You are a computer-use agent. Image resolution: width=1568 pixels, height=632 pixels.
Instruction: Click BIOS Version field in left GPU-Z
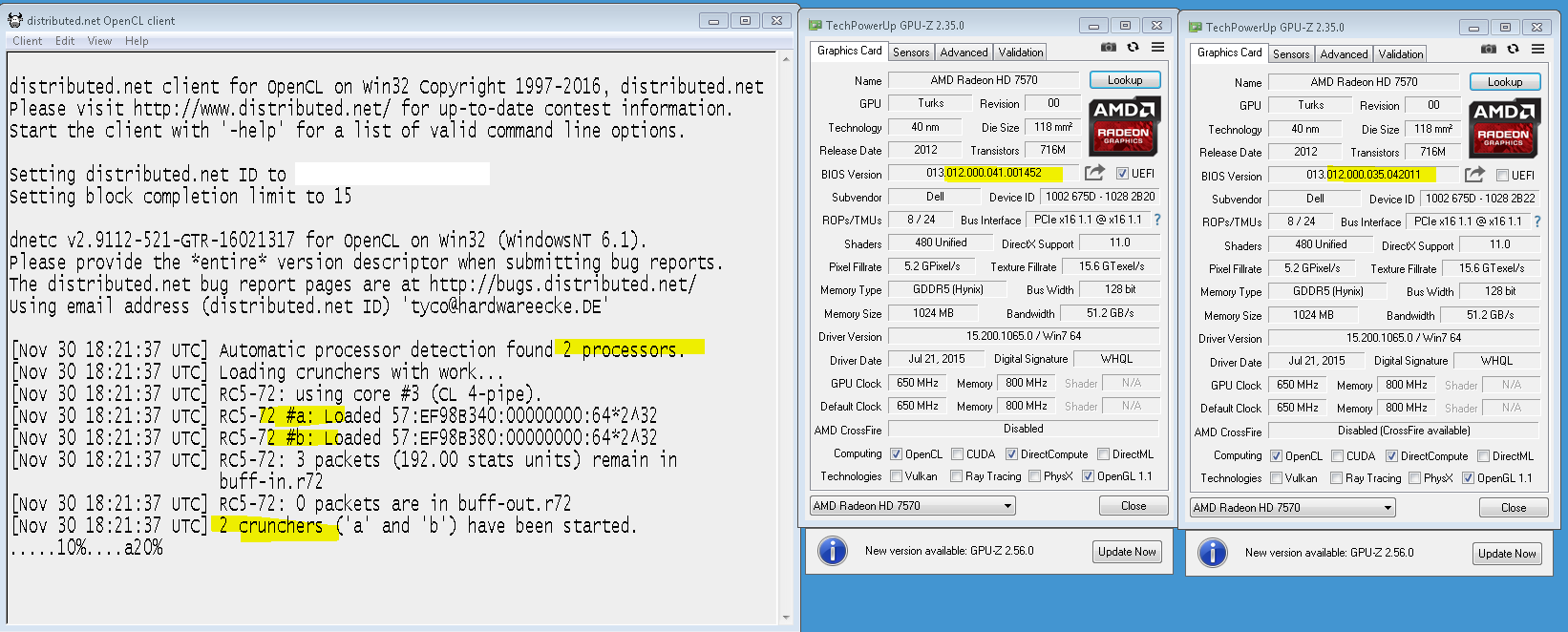click(x=984, y=173)
